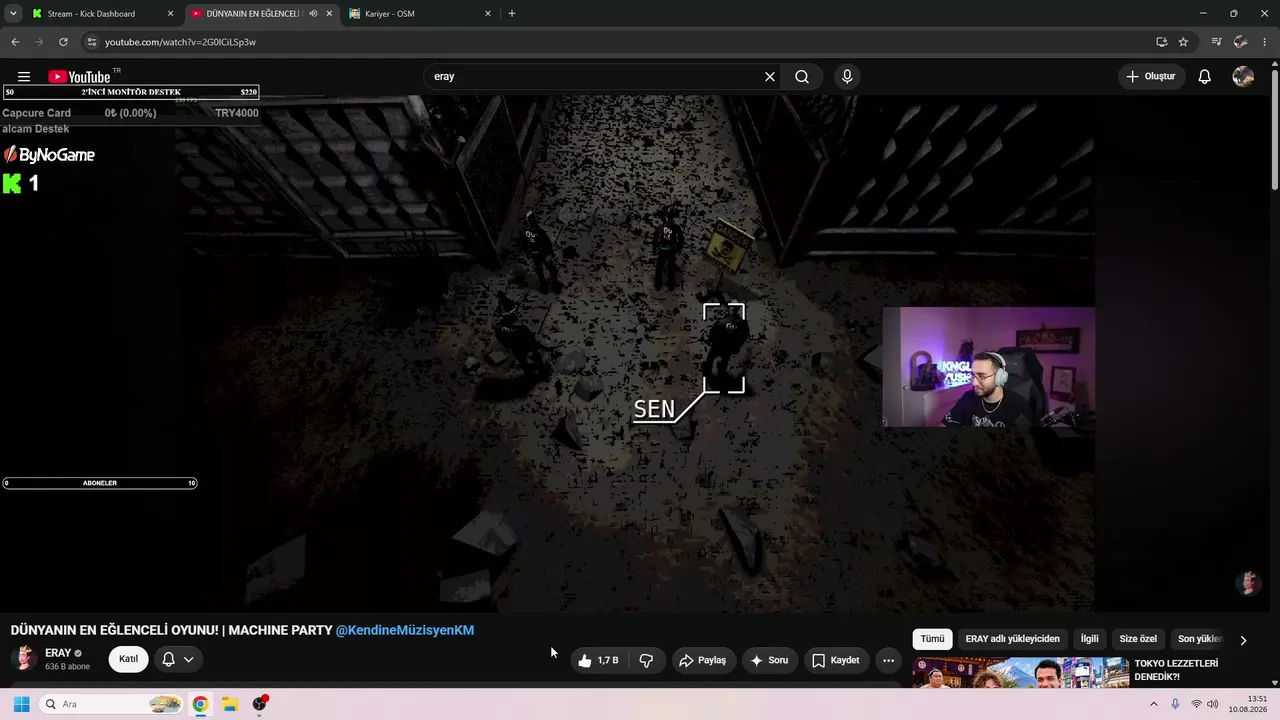The height and width of the screenshot is (720, 1280).
Task: Bookmark this page with the star
Action: pos(1183,42)
